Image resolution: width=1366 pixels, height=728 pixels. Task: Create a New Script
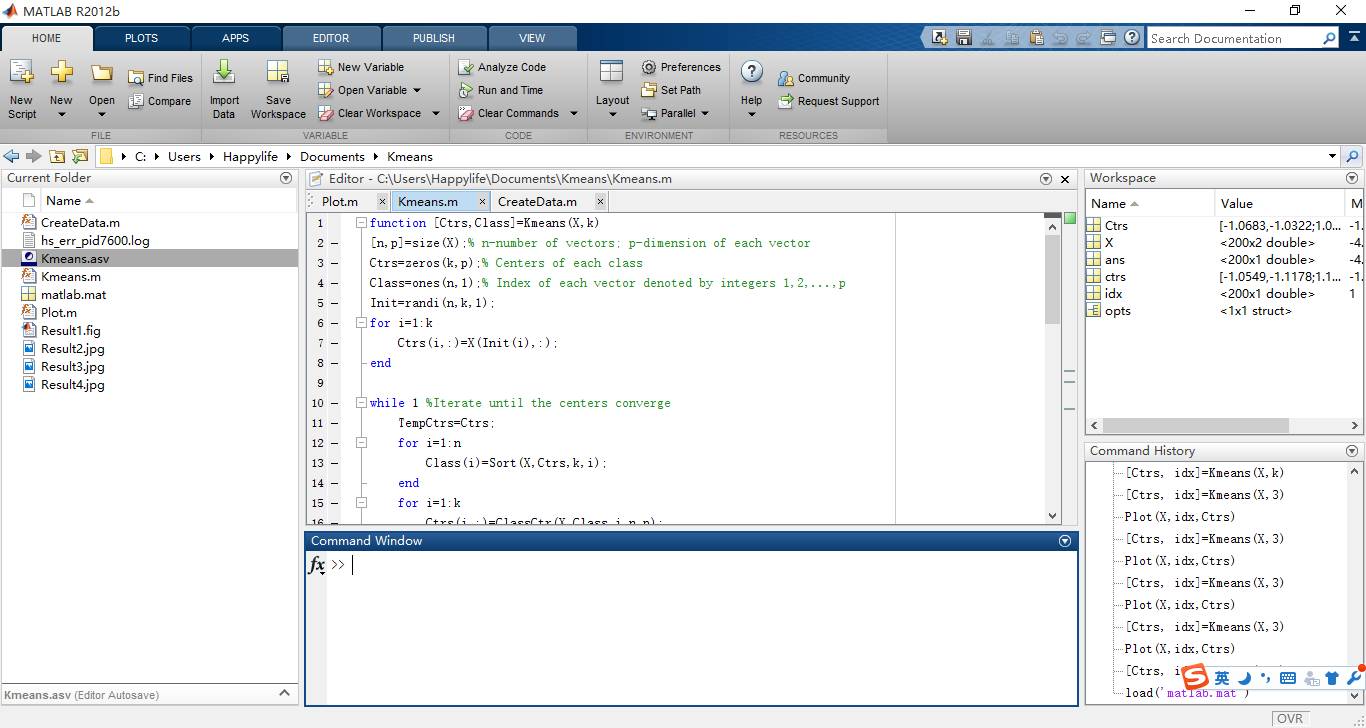[21, 88]
